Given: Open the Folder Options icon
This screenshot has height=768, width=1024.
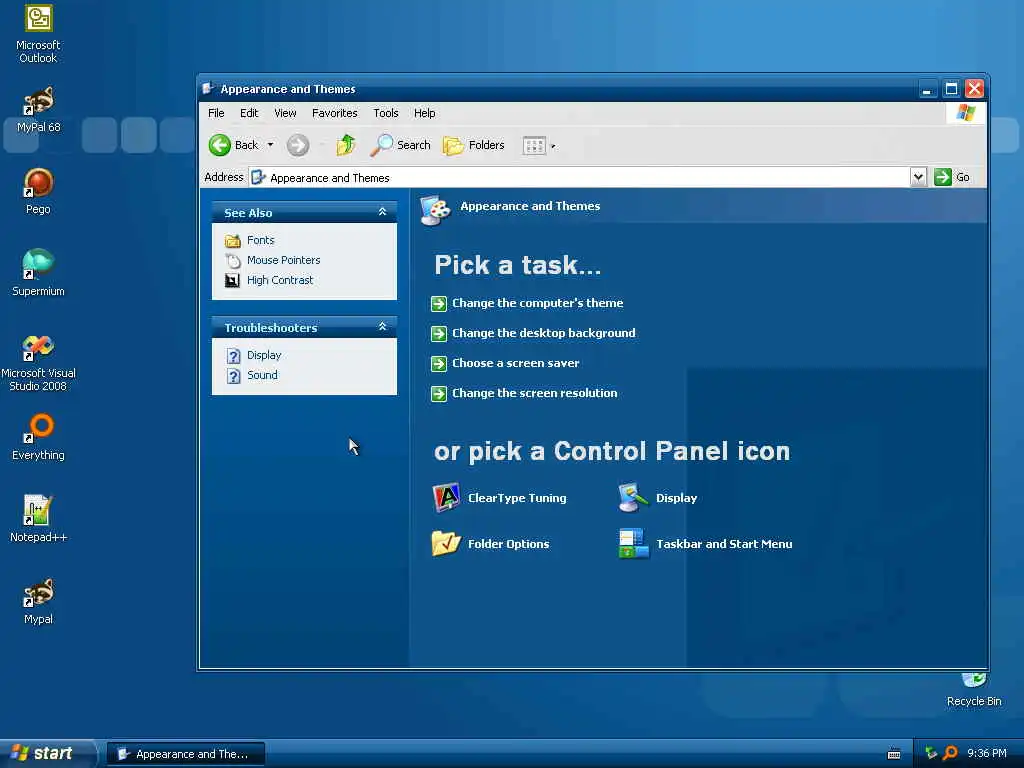Looking at the screenshot, I should (446, 543).
